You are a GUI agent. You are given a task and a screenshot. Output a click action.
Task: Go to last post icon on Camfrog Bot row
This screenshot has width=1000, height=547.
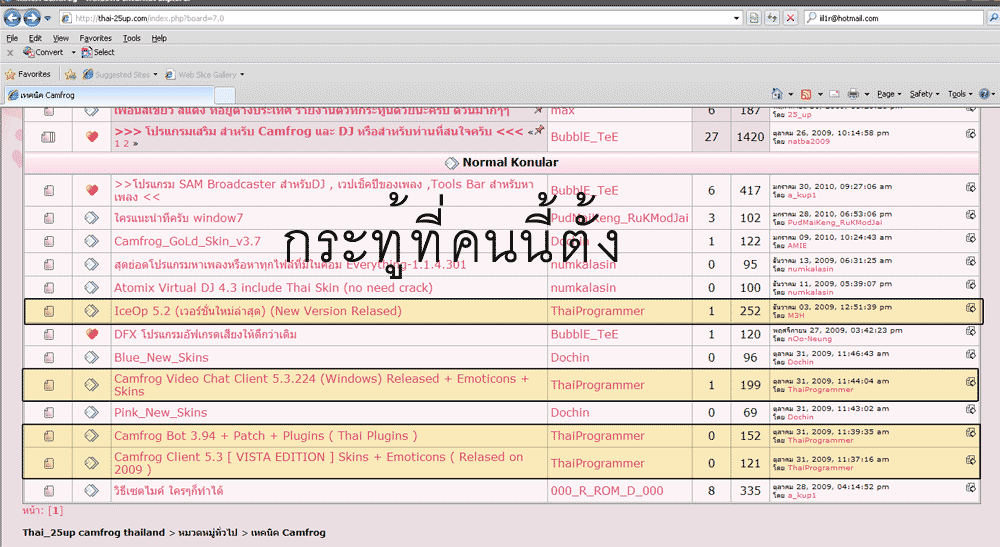pyautogui.click(x=971, y=433)
